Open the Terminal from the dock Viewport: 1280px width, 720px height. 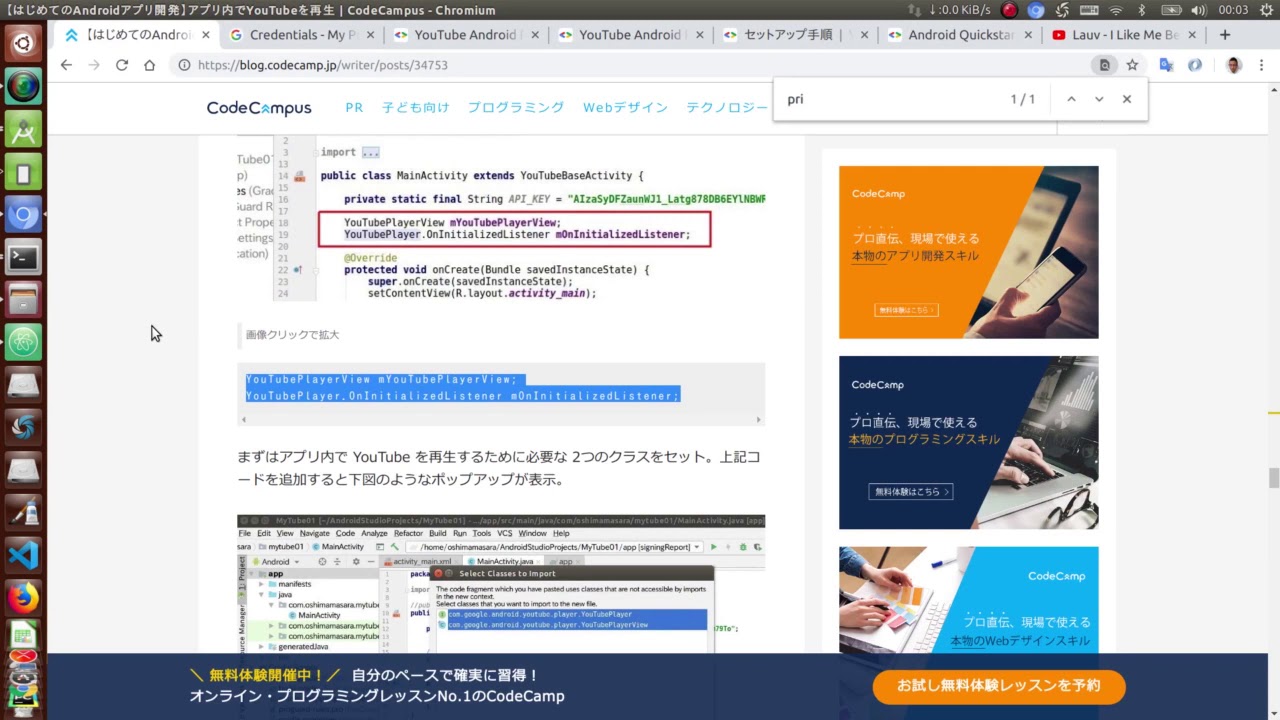23,257
